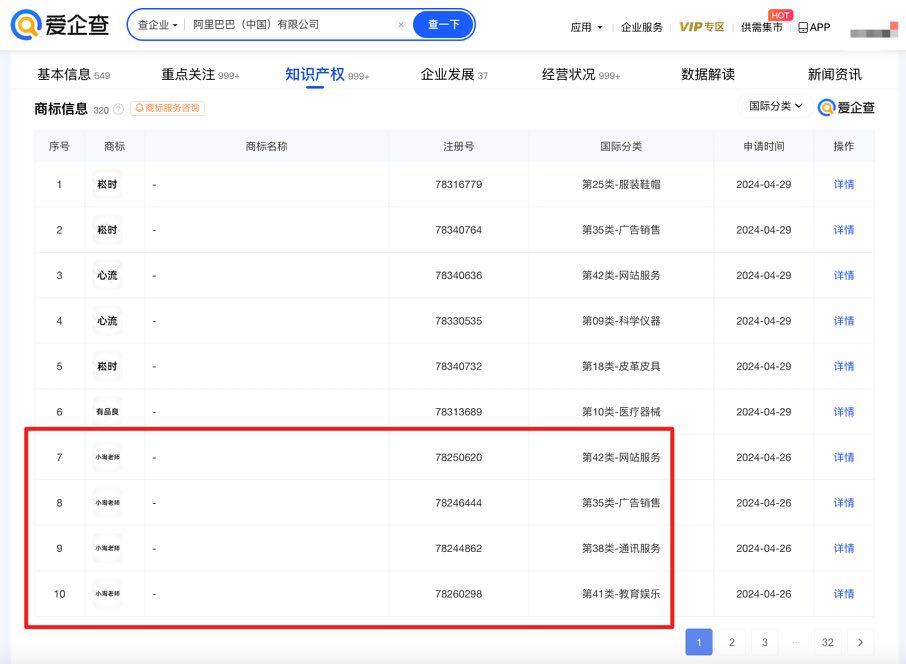
Task: Open 详情 for registration 78250620
Action: [x=844, y=457]
